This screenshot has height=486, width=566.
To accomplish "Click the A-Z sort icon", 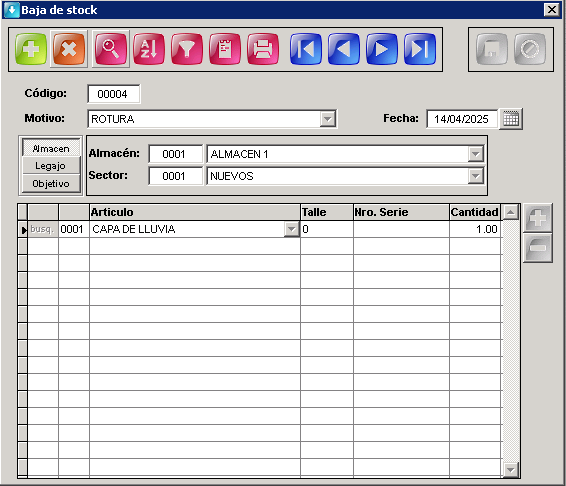I will click(149, 49).
